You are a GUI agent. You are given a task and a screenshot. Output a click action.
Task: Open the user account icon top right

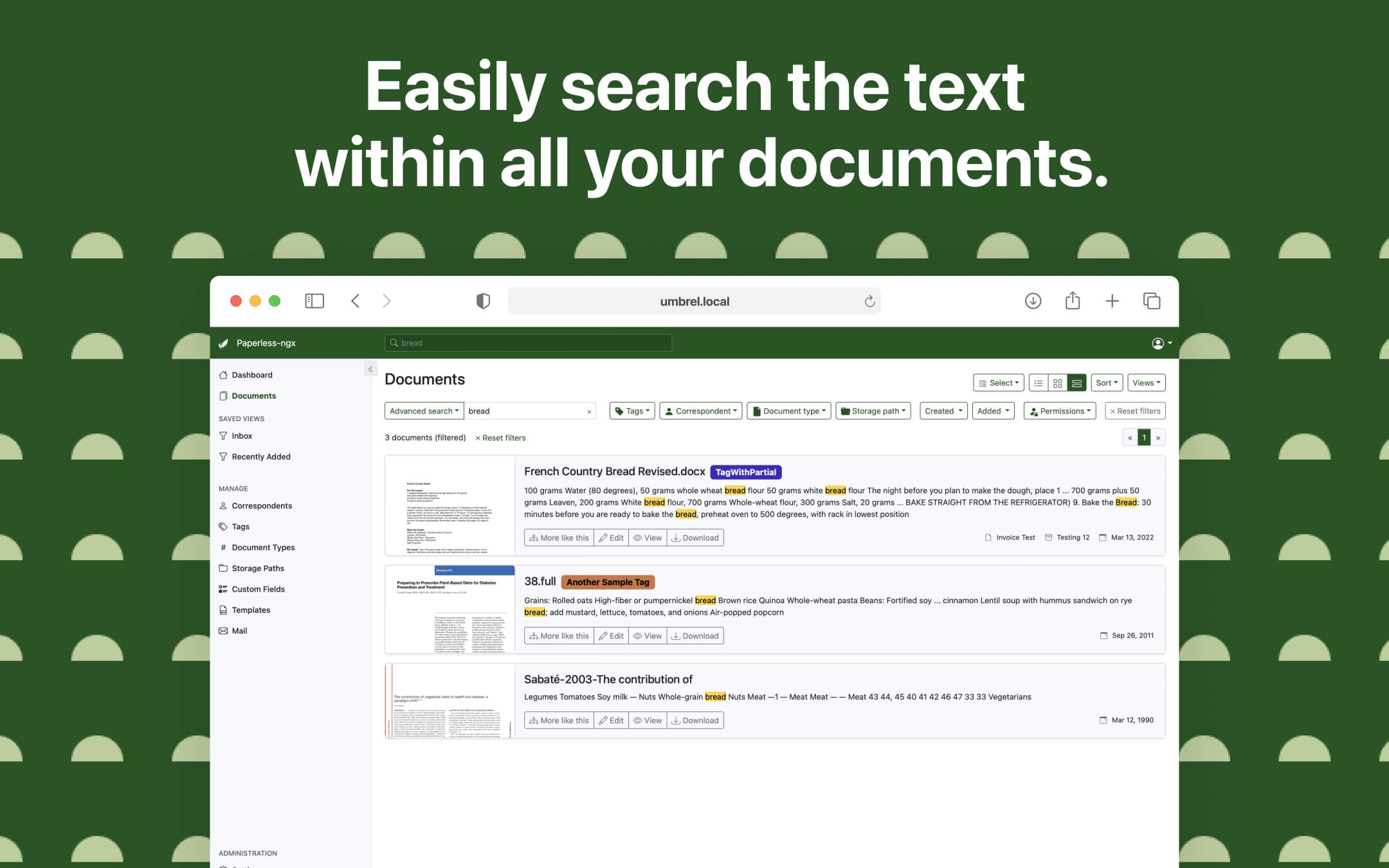[1159, 343]
